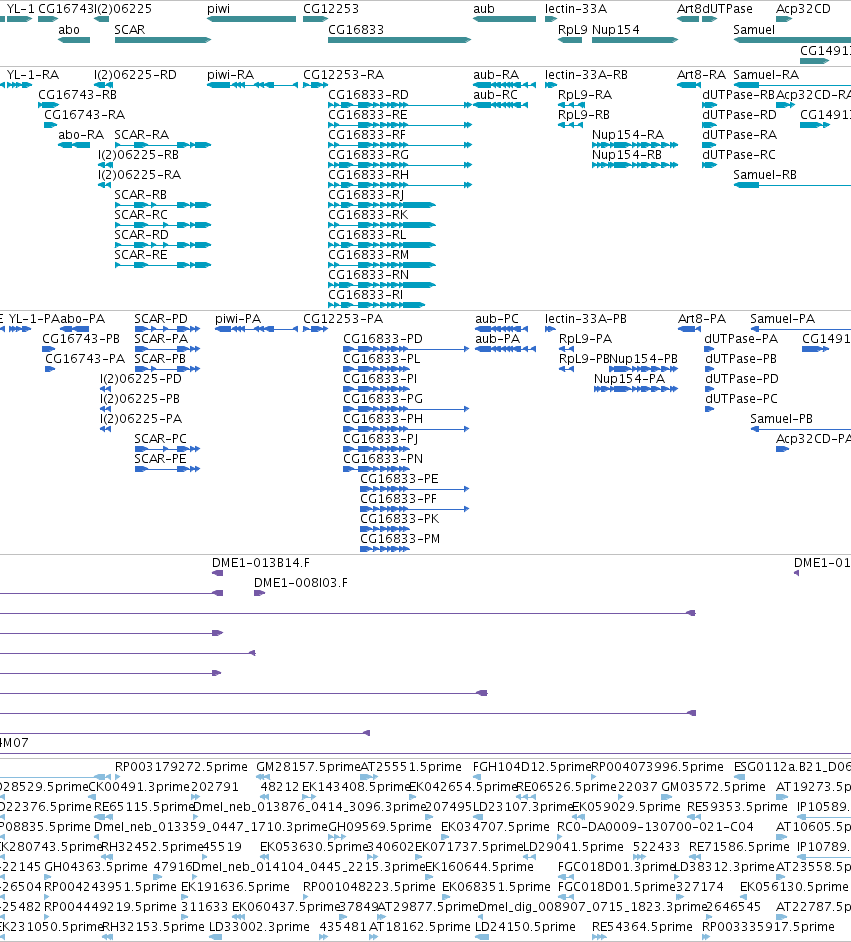This screenshot has width=851, height=942.
Task: Click EST AT18162.5prime
Action: [420, 927]
